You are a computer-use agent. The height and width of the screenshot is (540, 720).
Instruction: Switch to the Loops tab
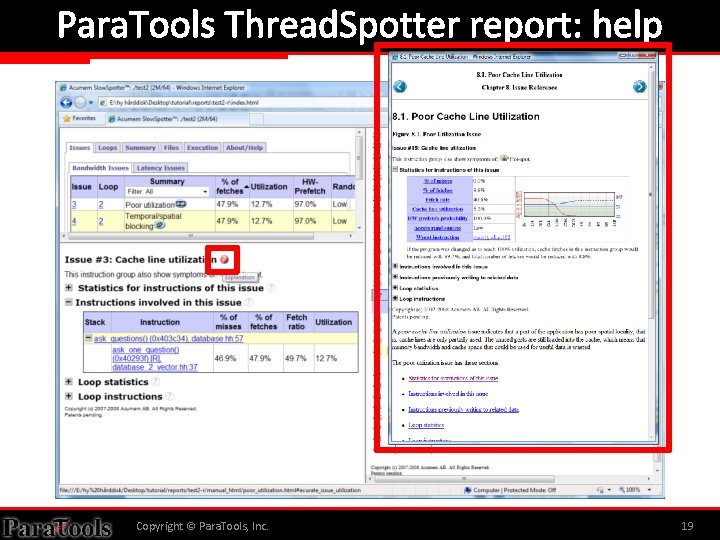(x=107, y=148)
